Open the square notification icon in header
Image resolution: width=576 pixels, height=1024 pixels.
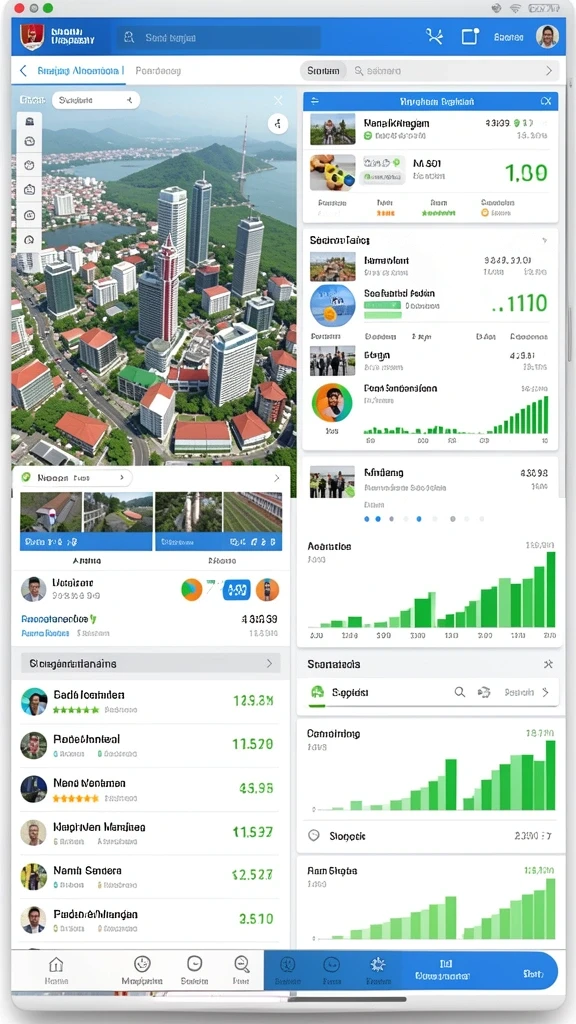point(470,37)
